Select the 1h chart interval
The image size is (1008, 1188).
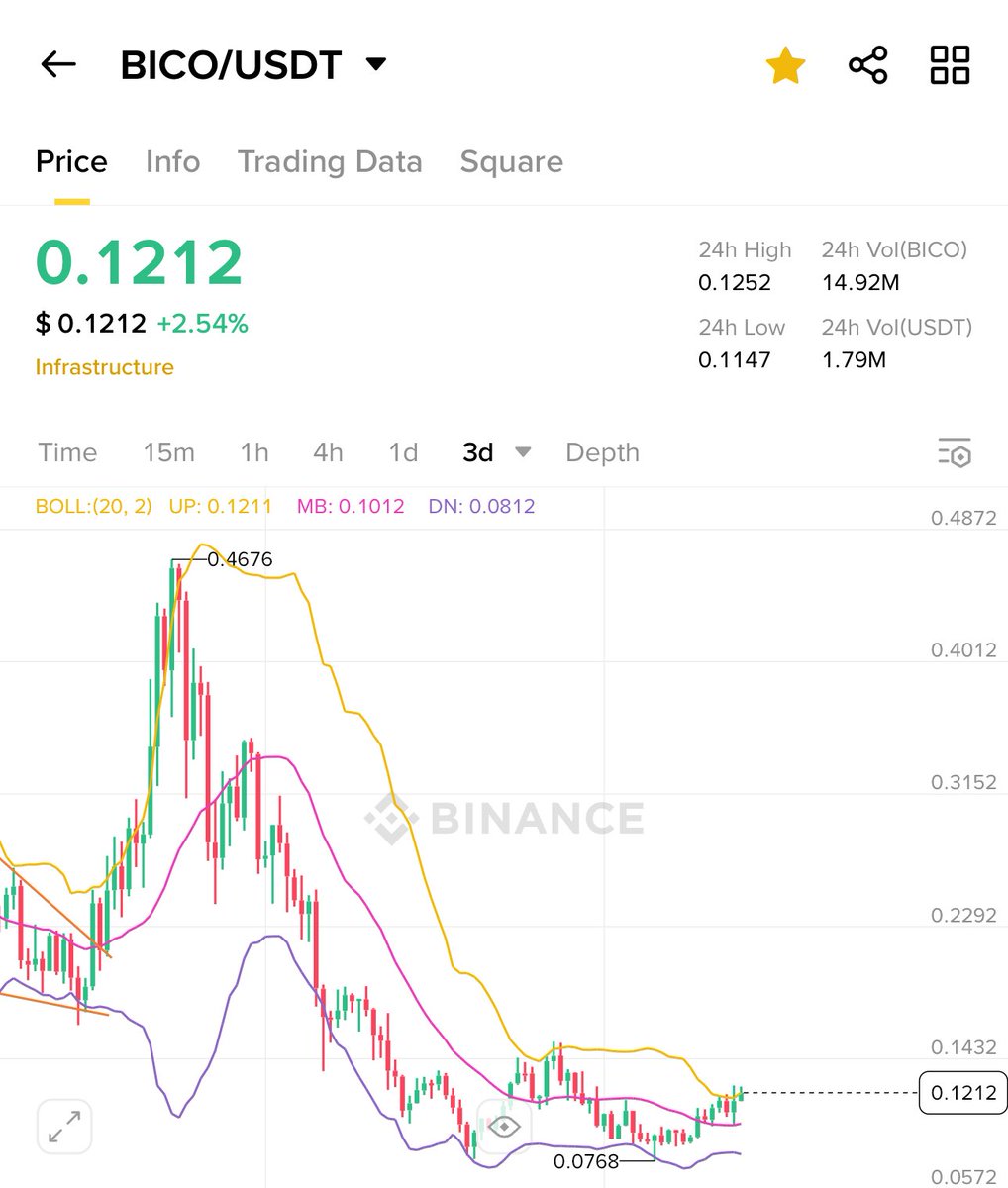click(x=254, y=452)
